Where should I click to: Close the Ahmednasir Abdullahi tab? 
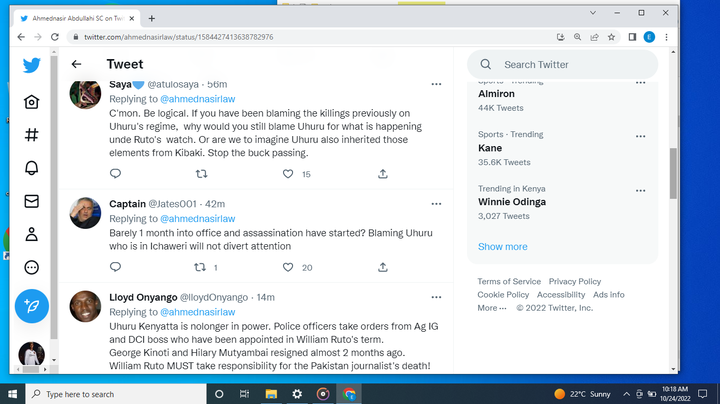point(132,18)
